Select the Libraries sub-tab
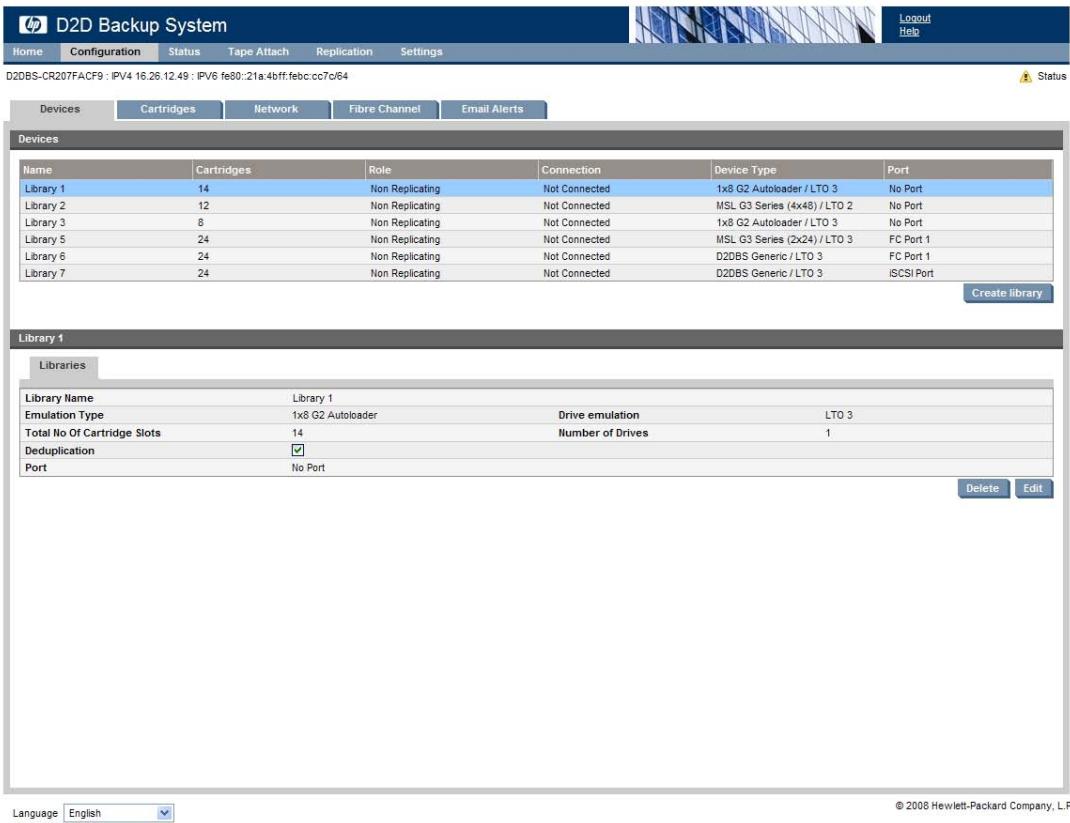The width and height of the screenshot is (1070, 823). (63, 366)
